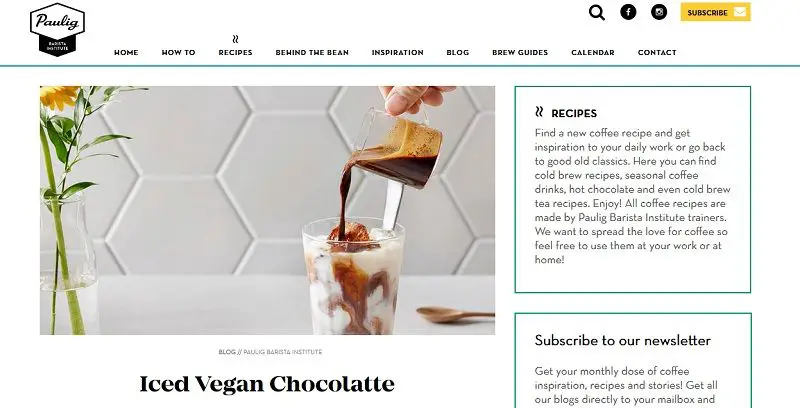Open Brew Guides from navigation

pos(520,53)
